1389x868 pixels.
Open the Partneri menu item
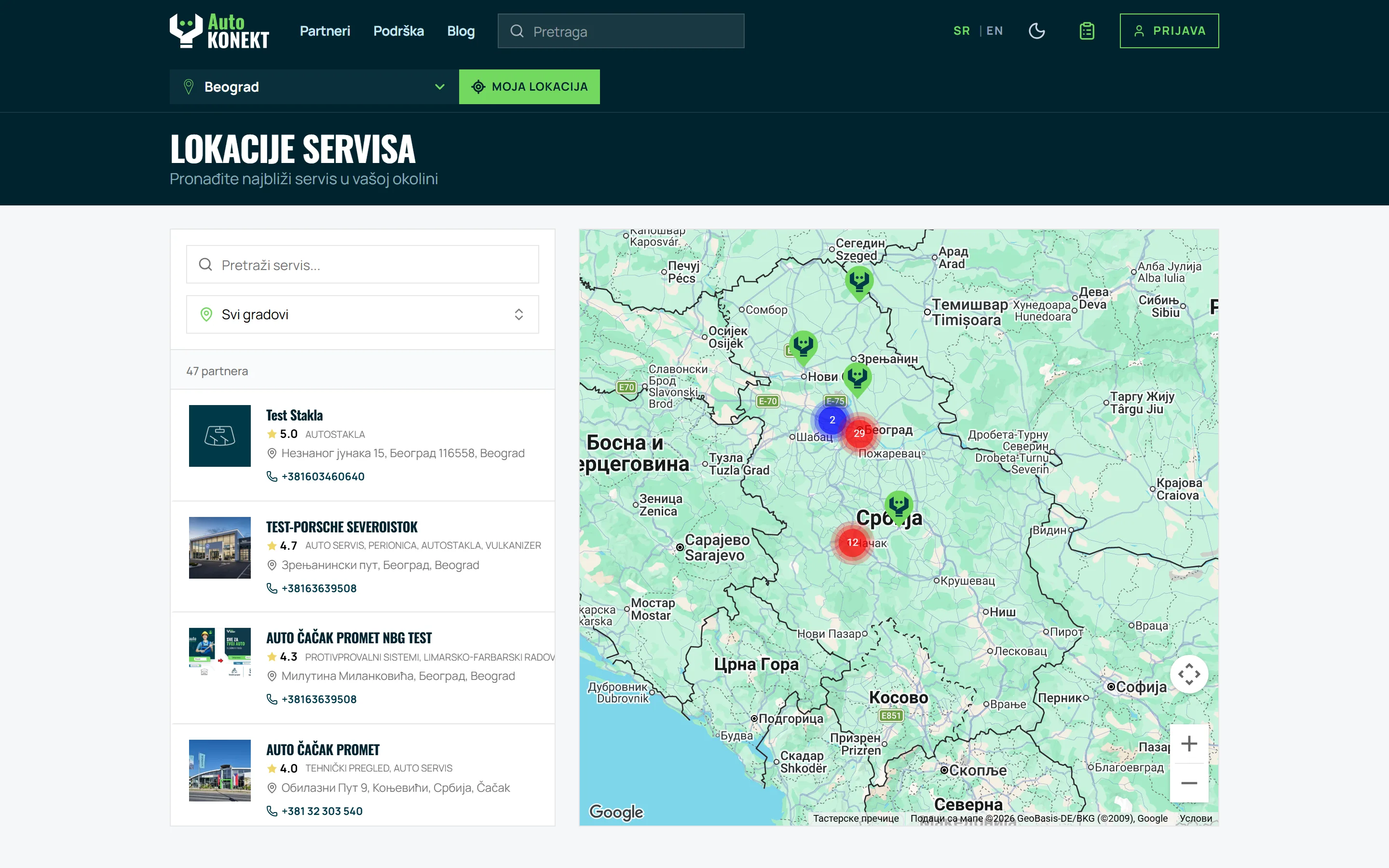pyautogui.click(x=325, y=31)
